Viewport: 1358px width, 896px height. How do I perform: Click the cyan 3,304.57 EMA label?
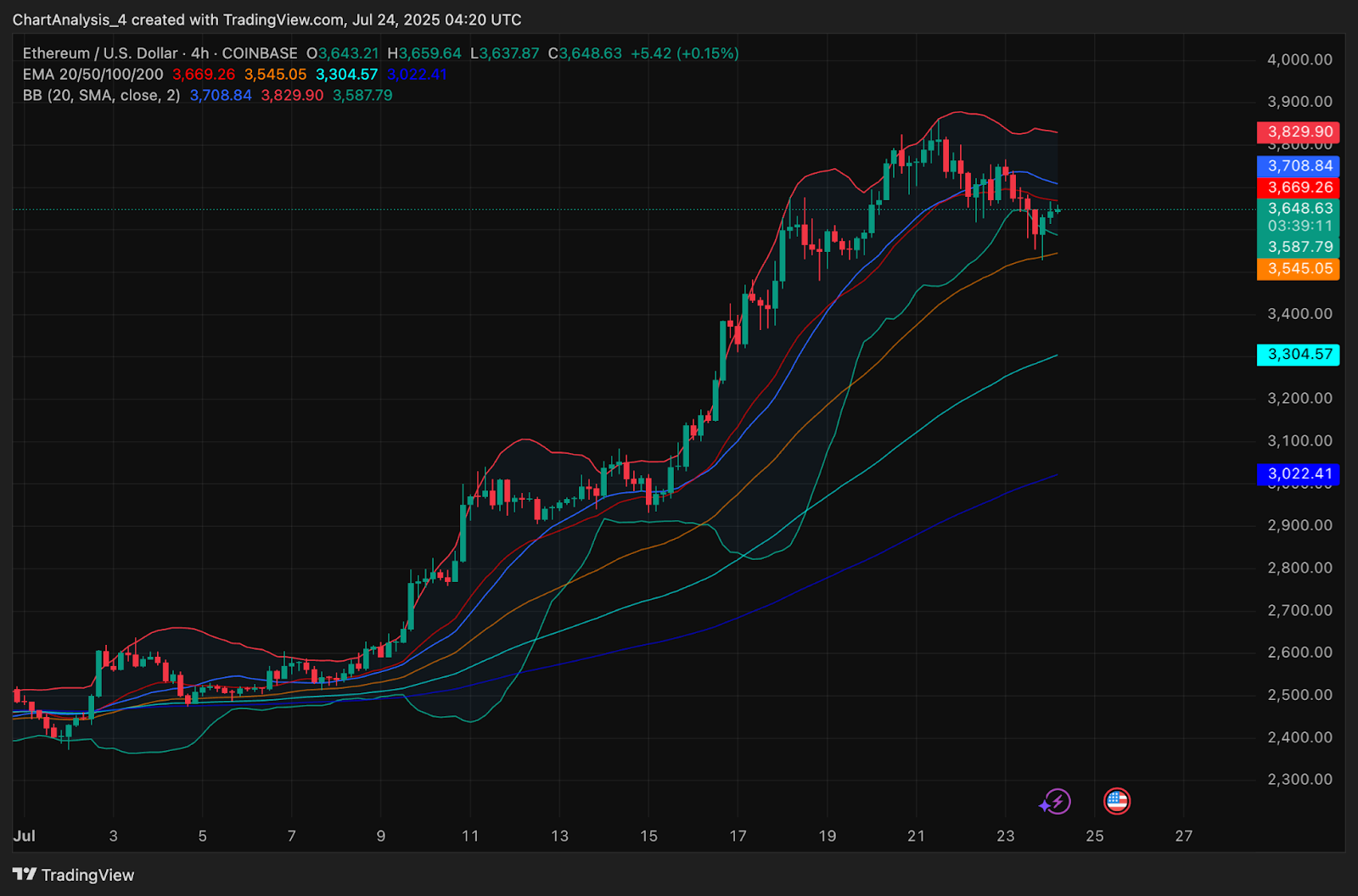point(1299,355)
